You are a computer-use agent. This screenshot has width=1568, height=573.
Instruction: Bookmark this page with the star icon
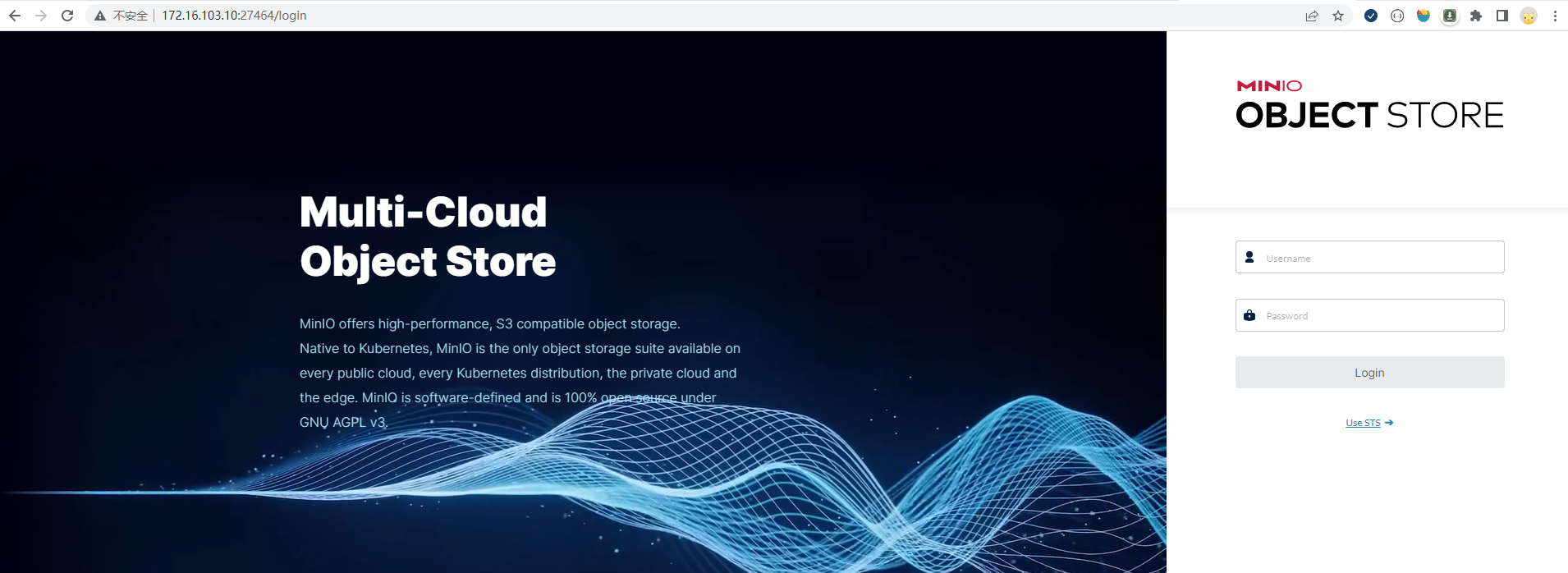pos(1338,16)
